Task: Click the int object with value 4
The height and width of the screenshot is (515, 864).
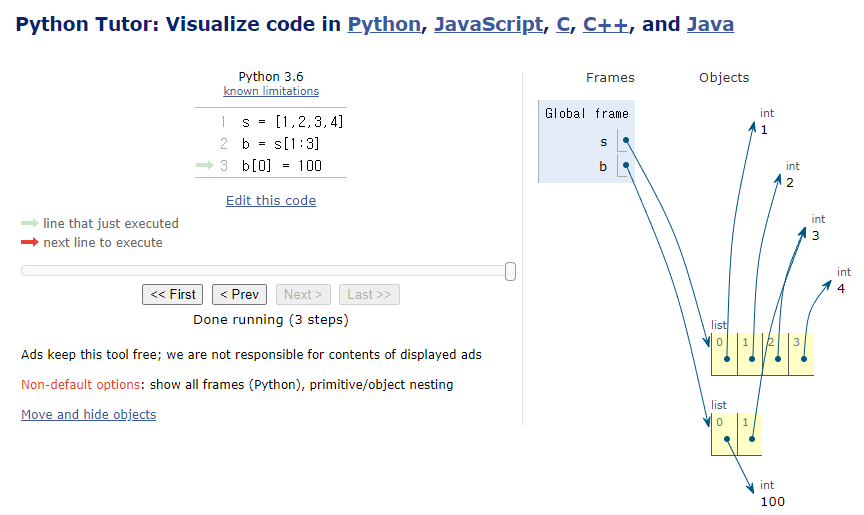Action: [x=844, y=280]
